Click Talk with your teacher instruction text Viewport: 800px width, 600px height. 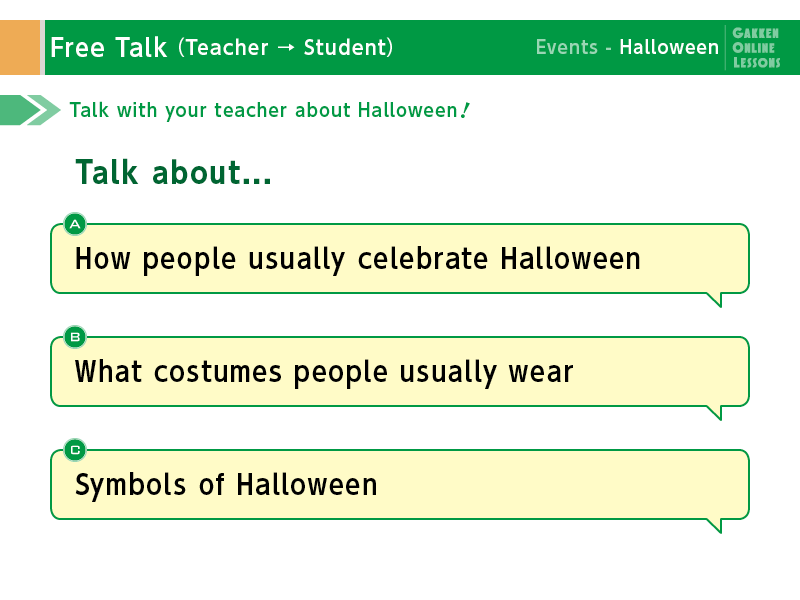click(269, 110)
